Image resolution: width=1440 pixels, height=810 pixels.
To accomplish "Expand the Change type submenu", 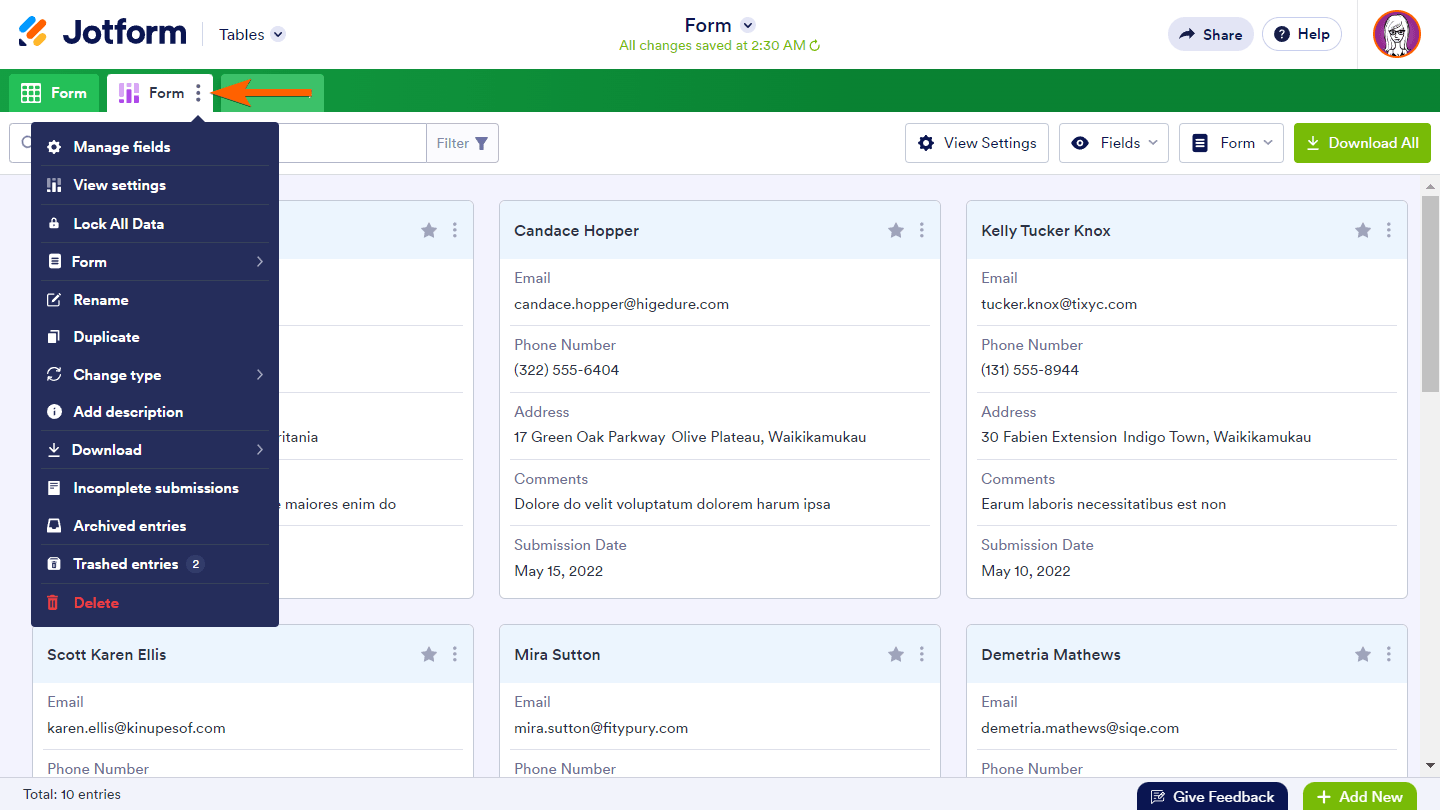I will [x=155, y=375].
